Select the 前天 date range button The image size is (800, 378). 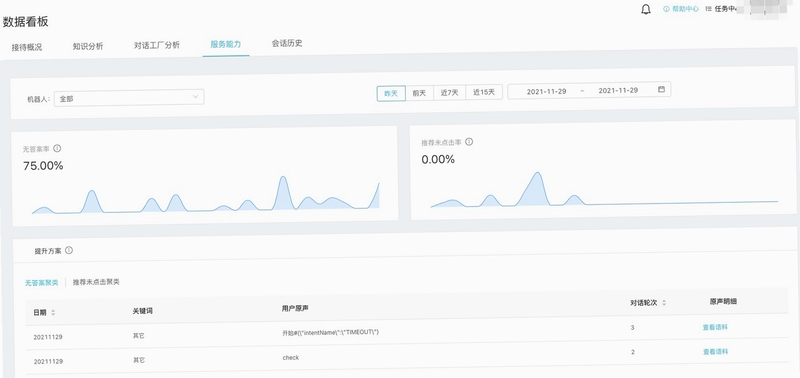click(x=419, y=93)
